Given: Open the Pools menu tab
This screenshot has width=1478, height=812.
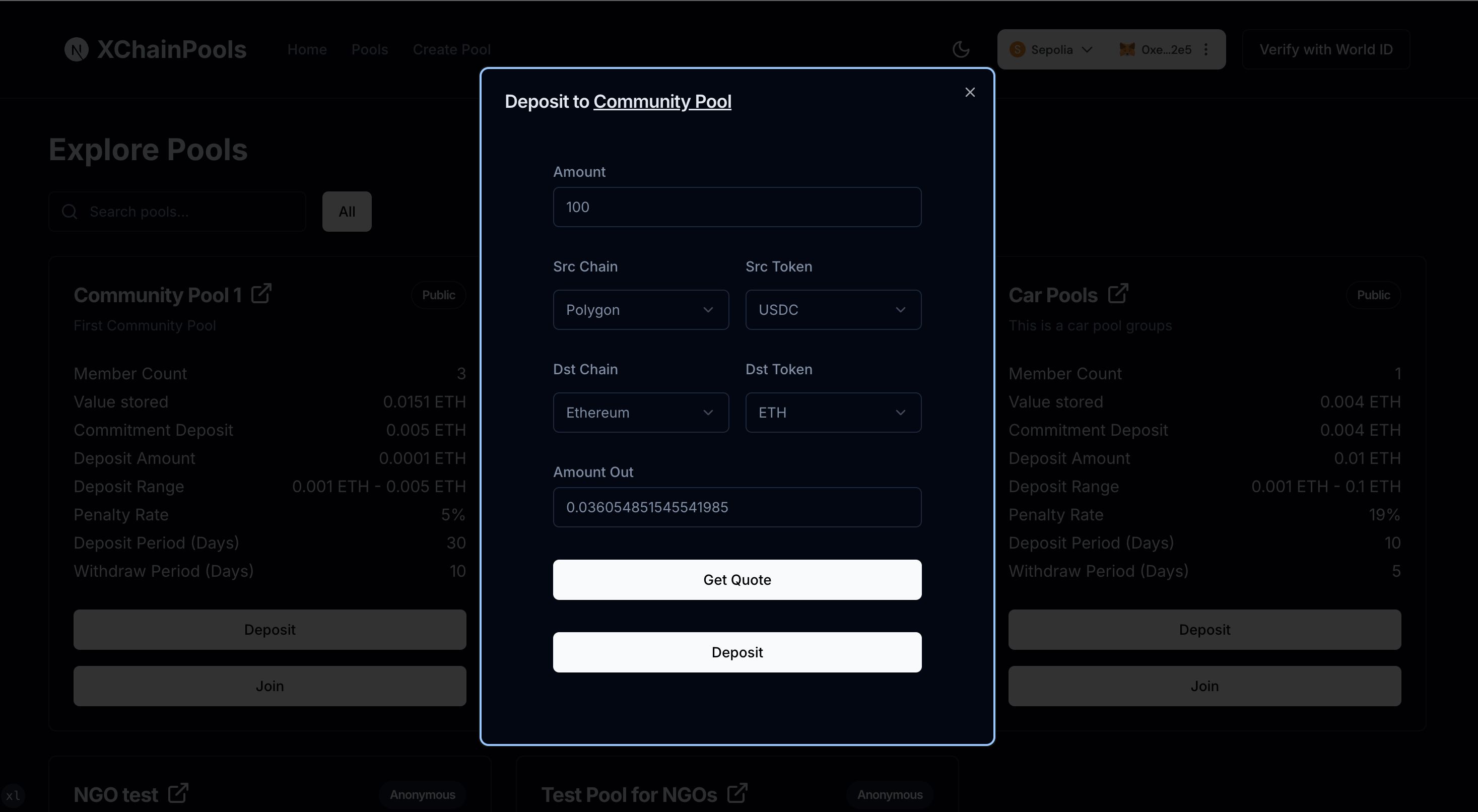Looking at the screenshot, I should 370,49.
